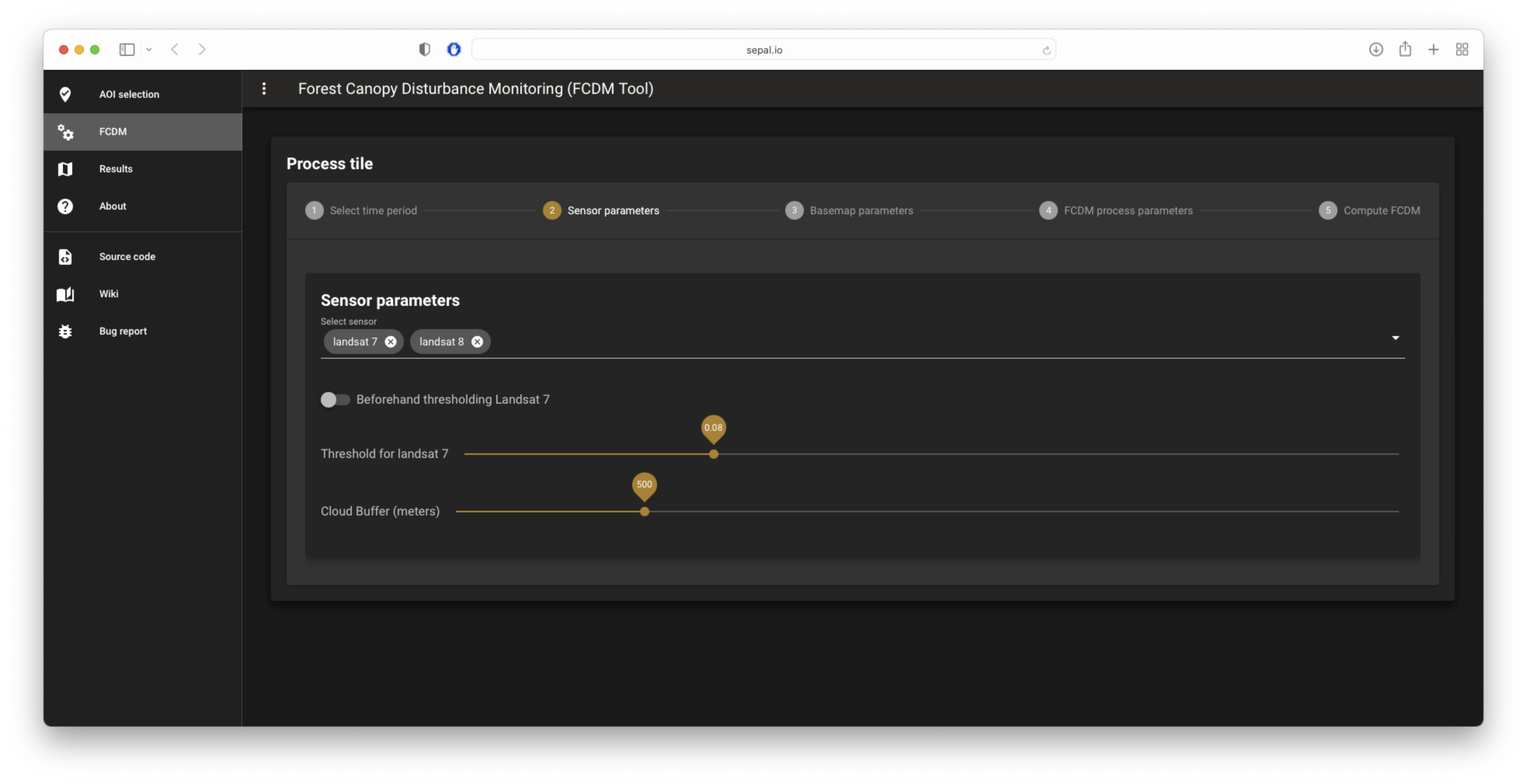This screenshot has width=1527, height=784.
Task: Expand the Select sensor dropdown arrow
Action: [x=1395, y=338]
